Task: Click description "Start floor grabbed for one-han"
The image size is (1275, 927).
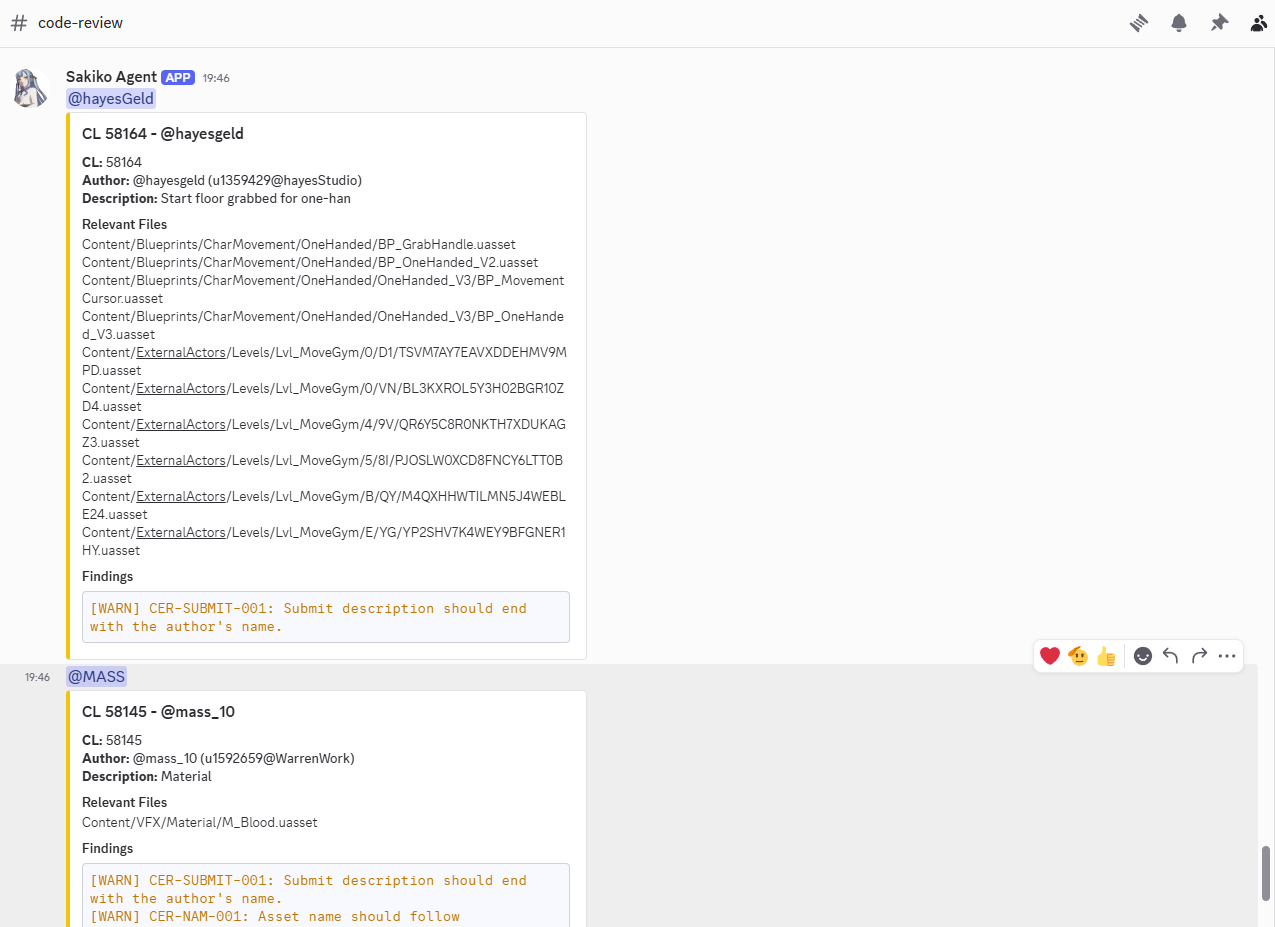Action: [255, 198]
